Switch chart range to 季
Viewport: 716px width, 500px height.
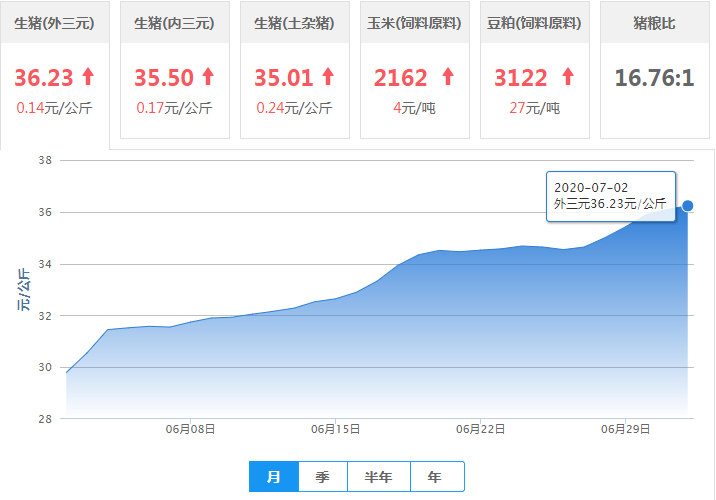click(322, 477)
